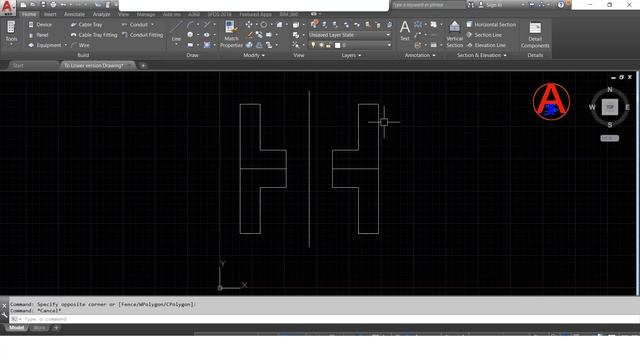Screen dimensions: 640x360
Task: Click the layer color white swatch
Action: 337,45
